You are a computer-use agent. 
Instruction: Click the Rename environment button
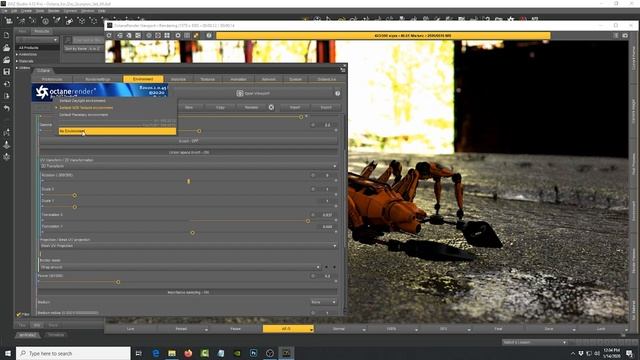tap(251, 107)
